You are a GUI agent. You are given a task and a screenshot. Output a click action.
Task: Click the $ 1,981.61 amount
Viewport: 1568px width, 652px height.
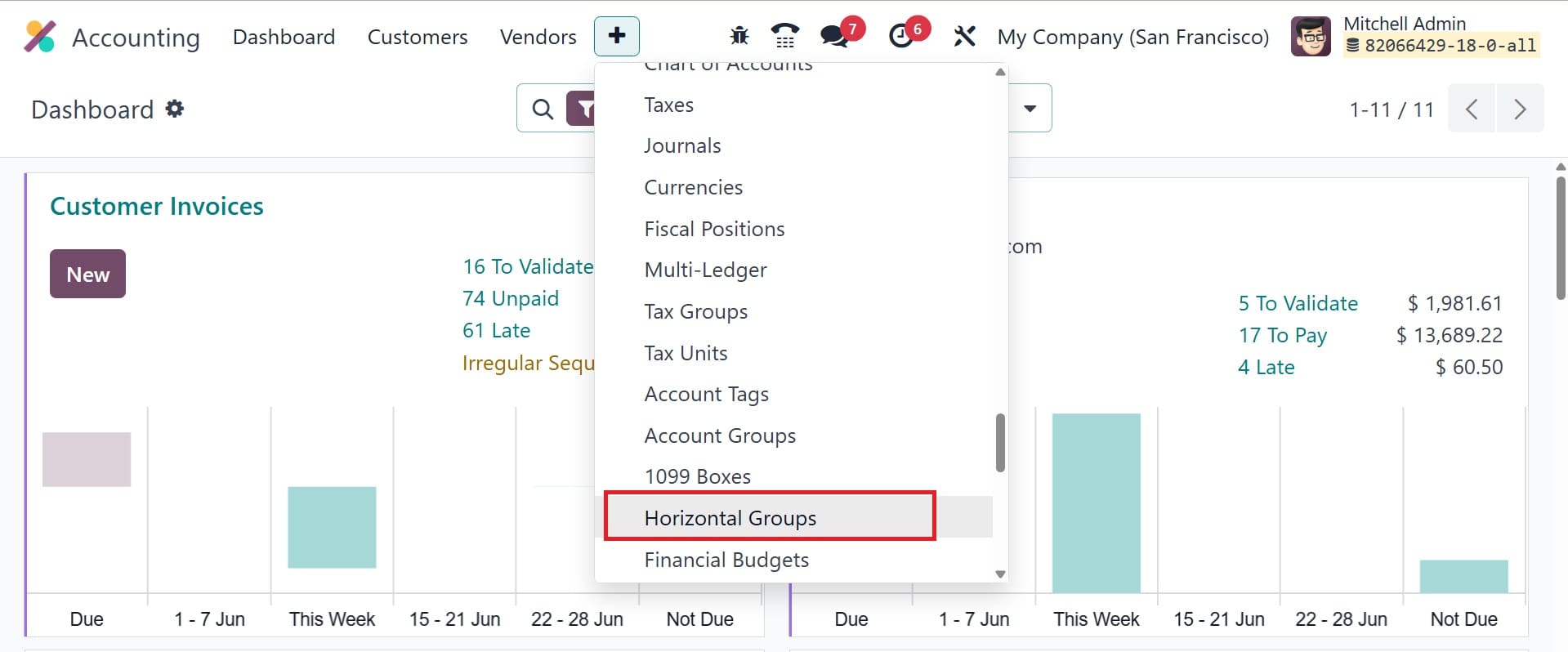(x=1454, y=303)
